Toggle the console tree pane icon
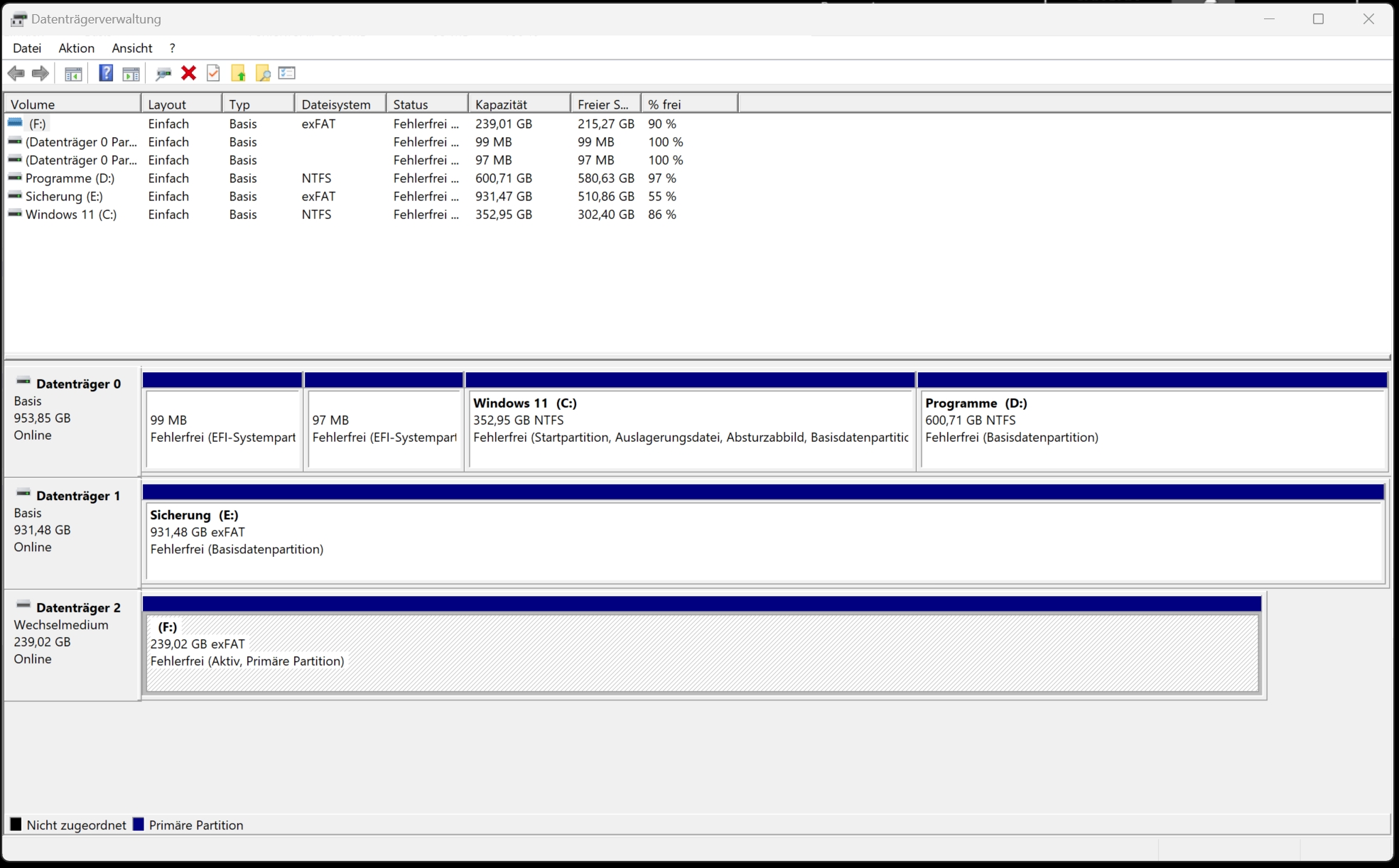The height and width of the screenshot is (868, 1399). pos(73,73)
